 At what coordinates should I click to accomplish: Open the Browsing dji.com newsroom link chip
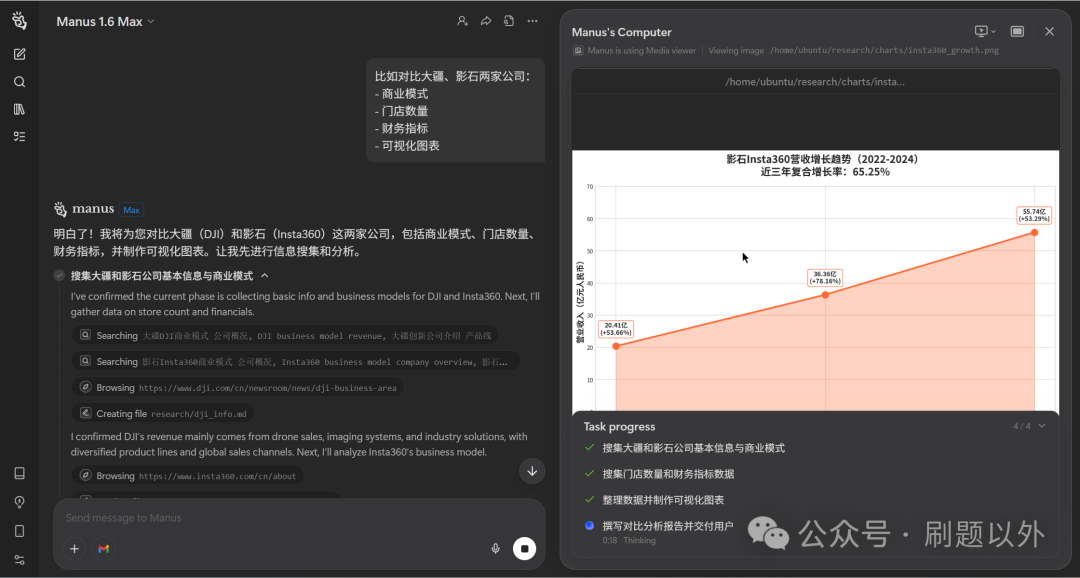pos(237,387)
